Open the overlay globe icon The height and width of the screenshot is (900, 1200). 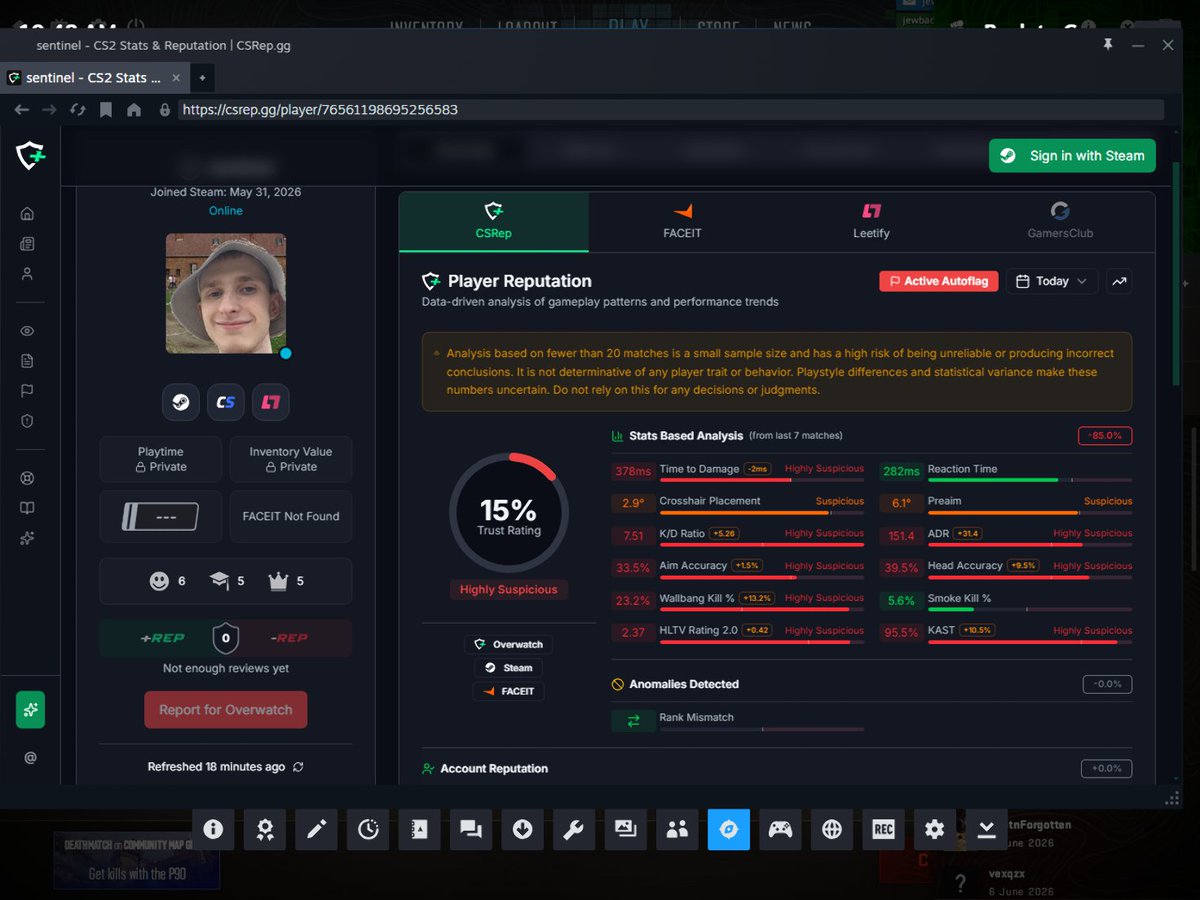pos(832,829)
